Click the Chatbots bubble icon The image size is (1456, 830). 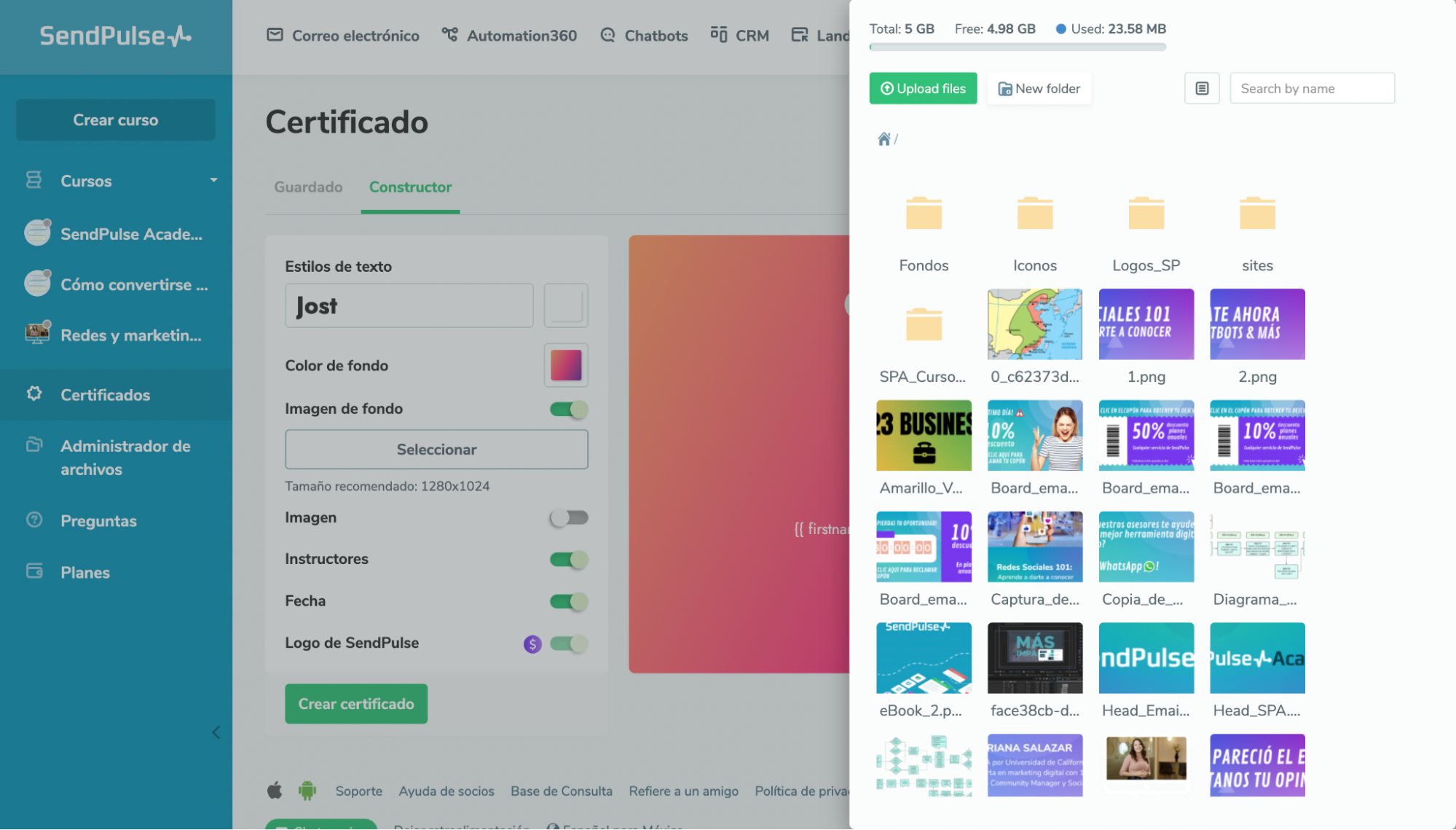coord(607,34)
